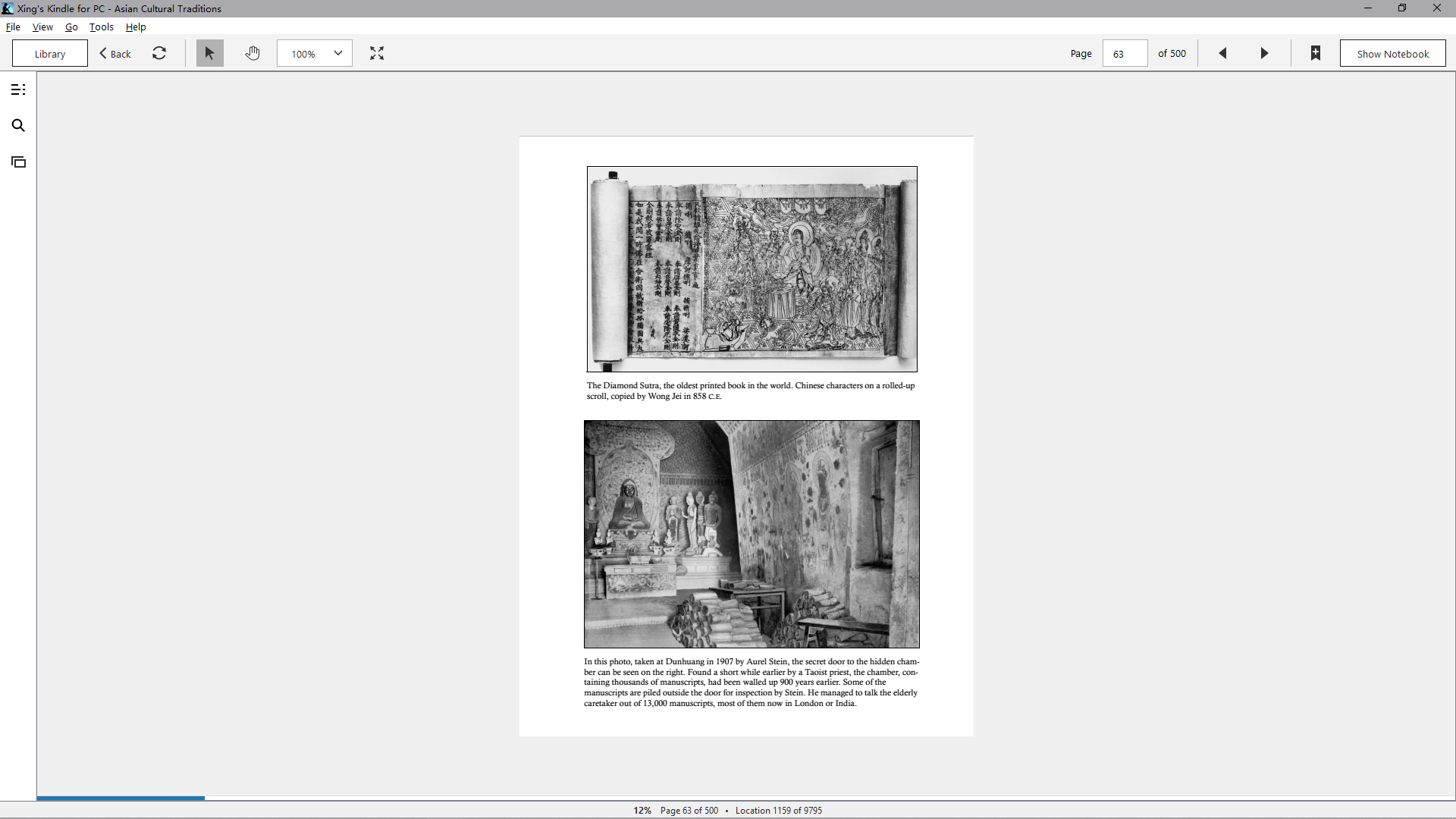Viewport: 1456px width, 819px height.
Task: Click the Diamond Sutra scroll image
Action: (752, 269)
